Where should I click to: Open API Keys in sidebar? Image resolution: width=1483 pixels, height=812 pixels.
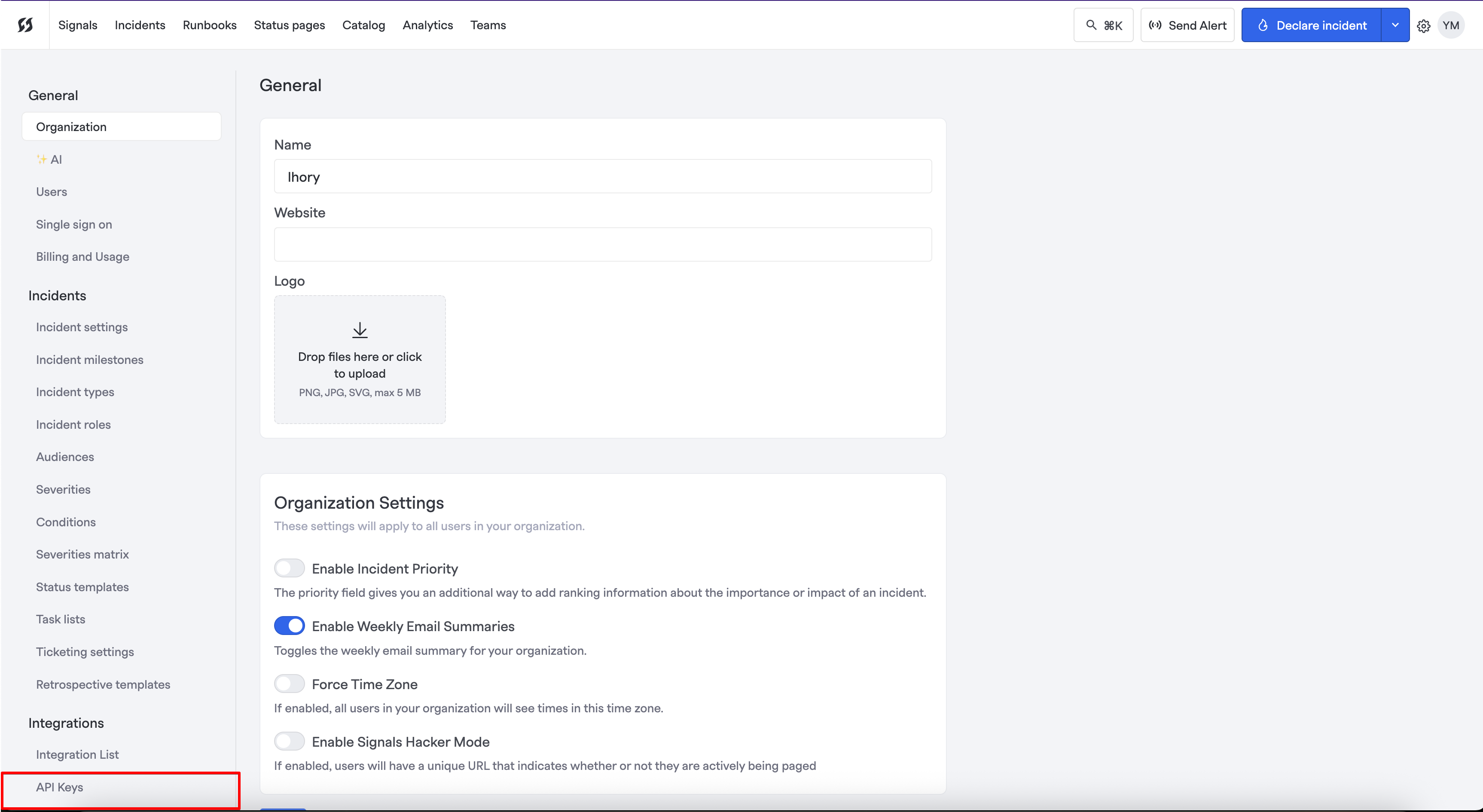coord(59,787)
